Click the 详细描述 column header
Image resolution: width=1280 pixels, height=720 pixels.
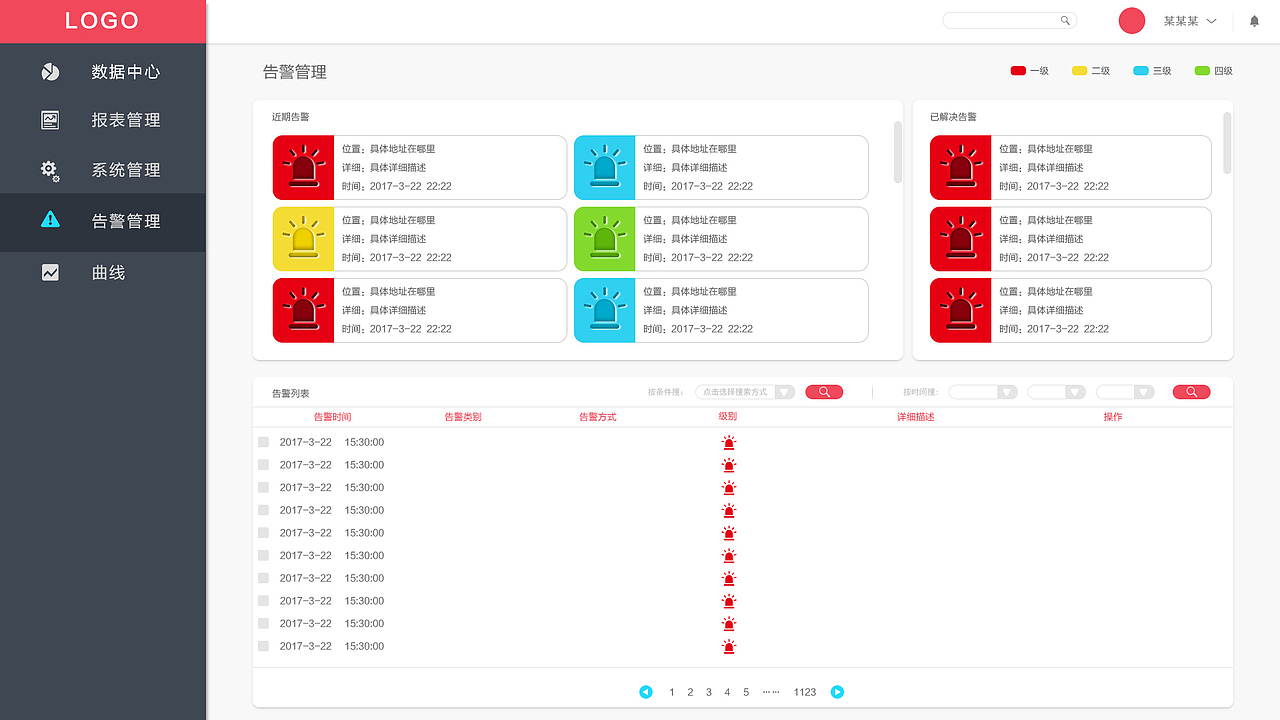pyautogui.click(x=915, y=417)
